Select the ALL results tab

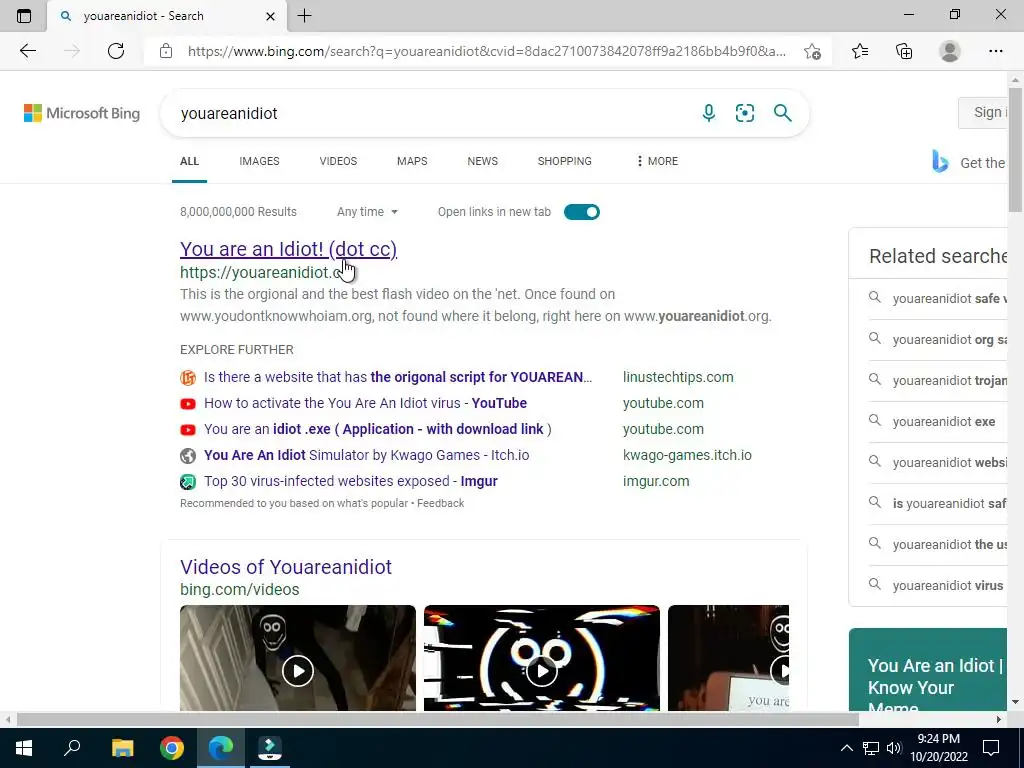click(x=189, y=161)
